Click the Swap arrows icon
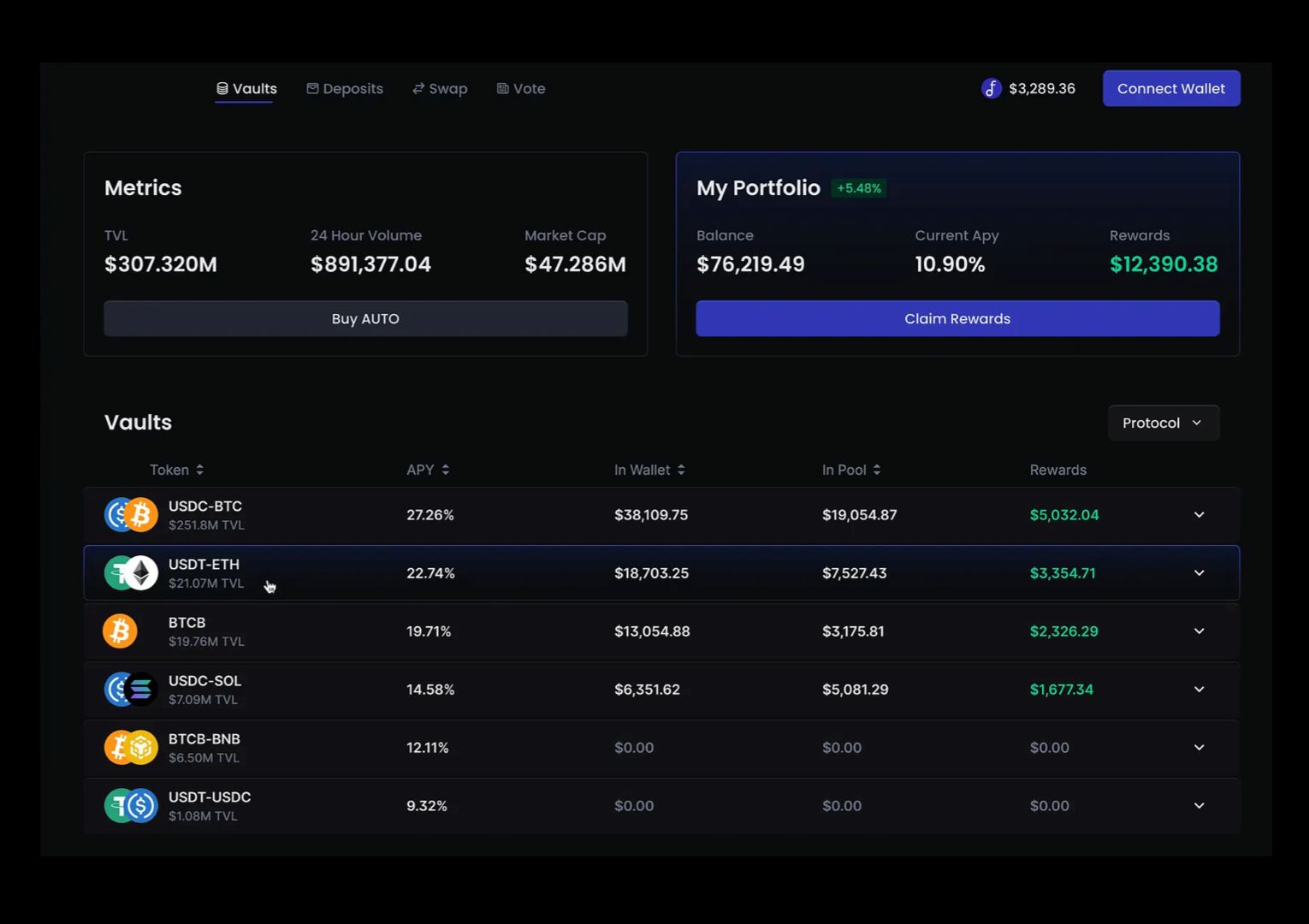Viewport: 1309px width, 924px height. (418, 88)
